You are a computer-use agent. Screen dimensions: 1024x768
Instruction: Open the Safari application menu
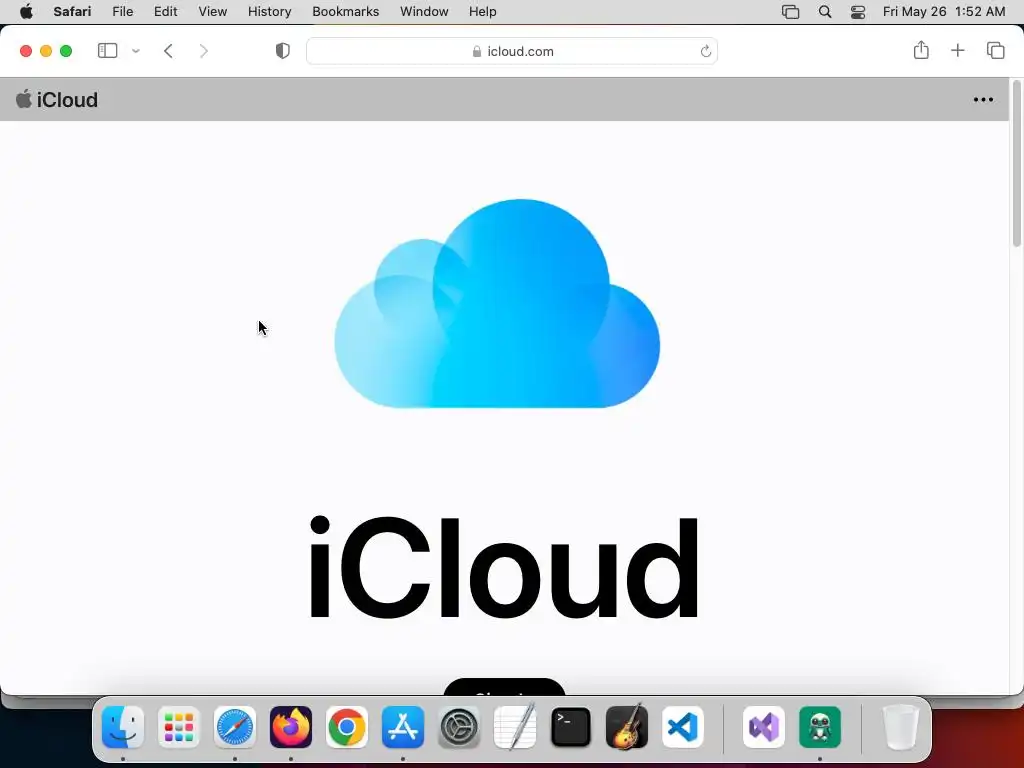point(72,12)
